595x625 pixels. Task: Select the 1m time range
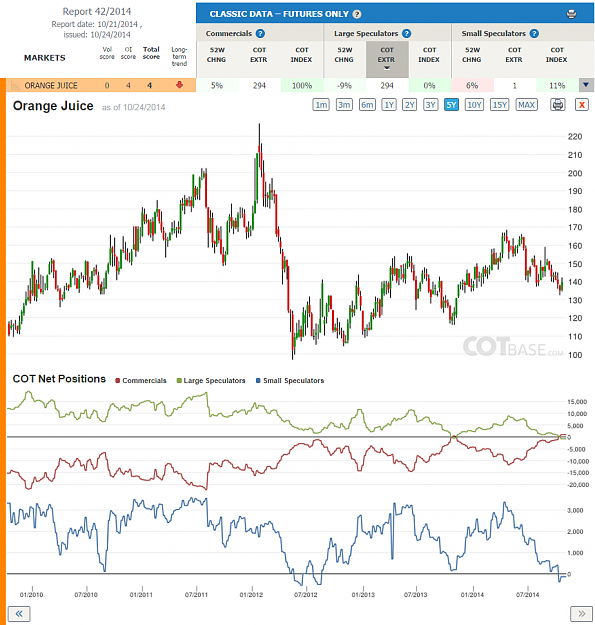[321, 105]
